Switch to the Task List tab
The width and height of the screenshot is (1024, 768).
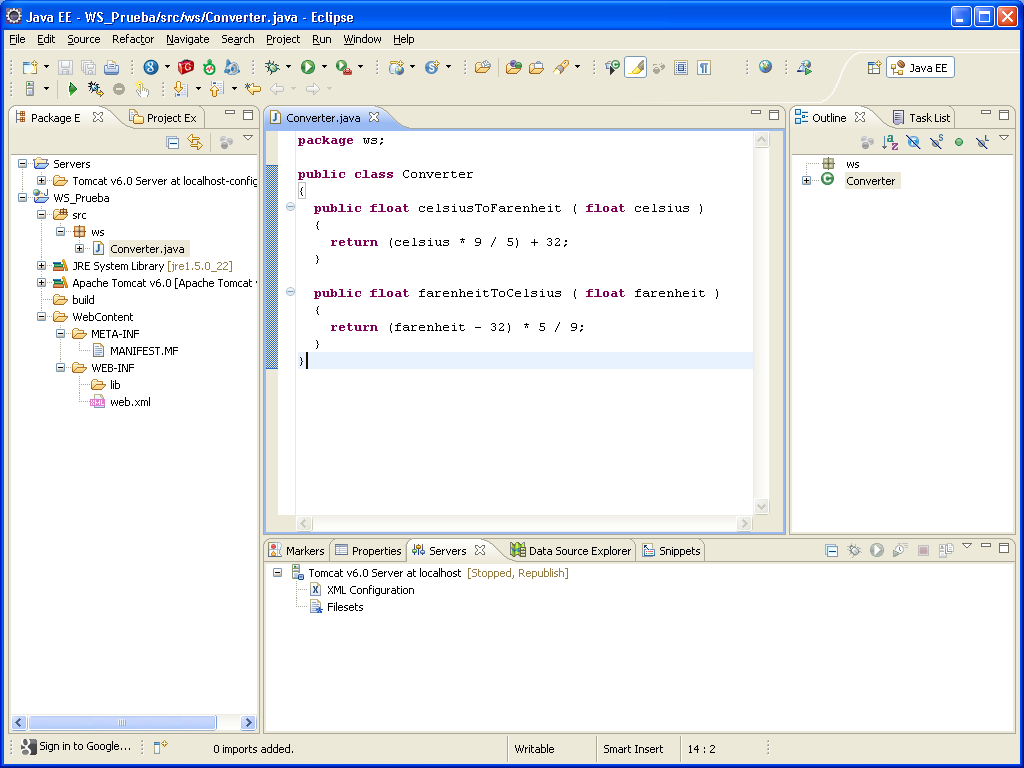(x=921, y=118)
